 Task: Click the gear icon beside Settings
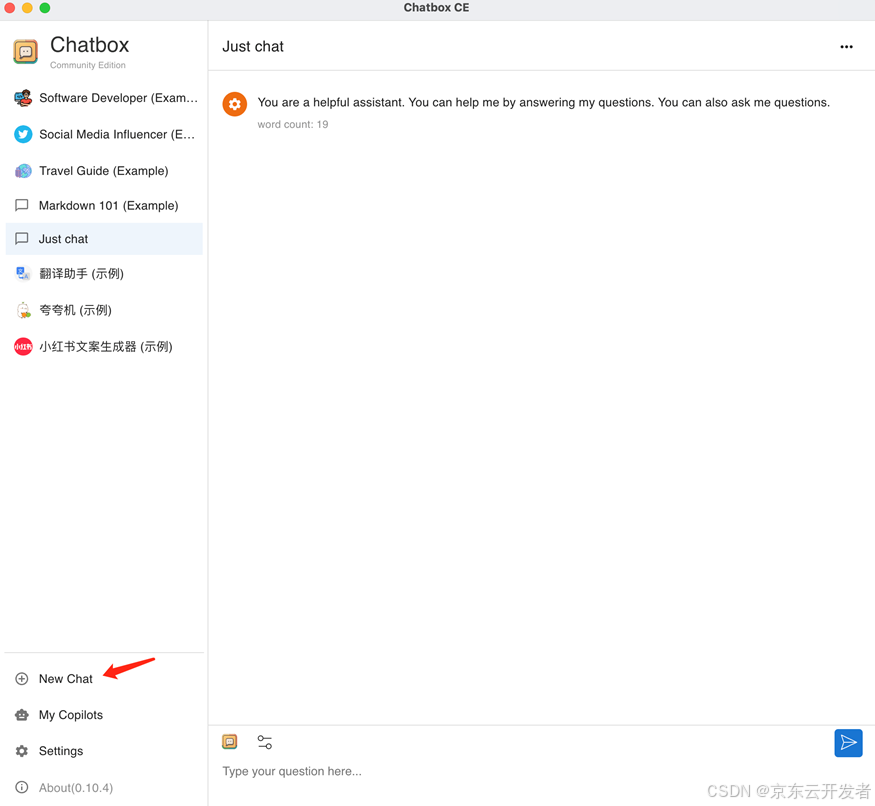[x=22, y=751]
